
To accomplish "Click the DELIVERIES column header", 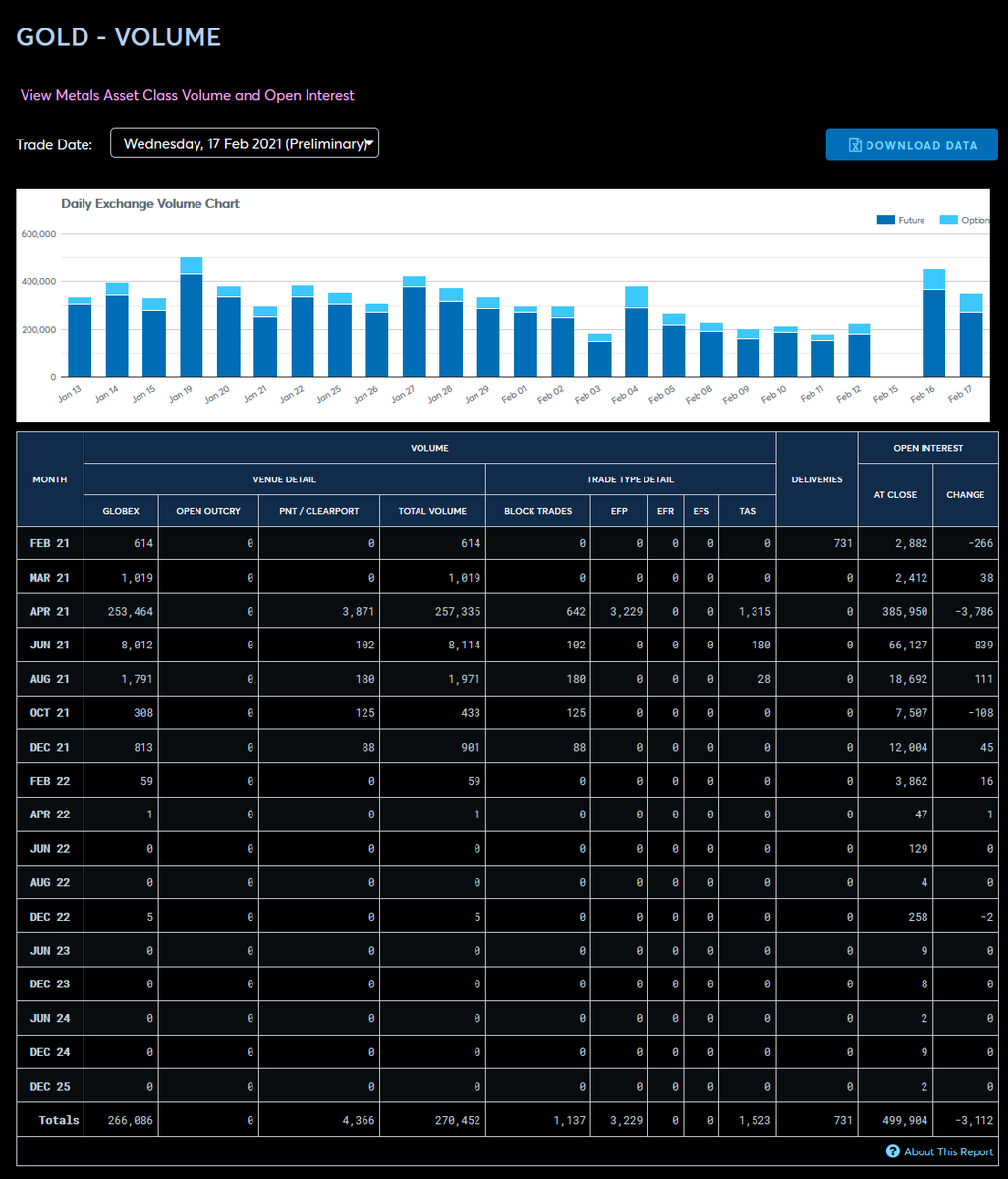I will (816, 479).
